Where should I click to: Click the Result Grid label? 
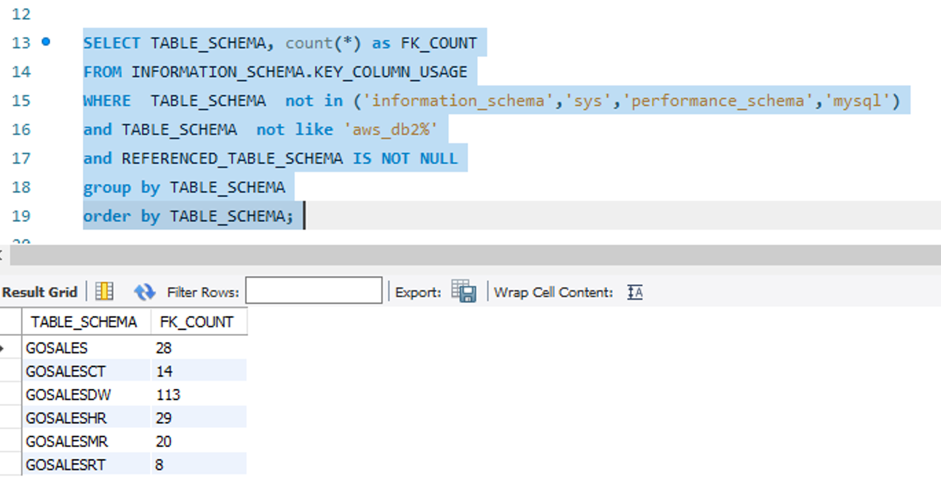[x=40, y=292]
